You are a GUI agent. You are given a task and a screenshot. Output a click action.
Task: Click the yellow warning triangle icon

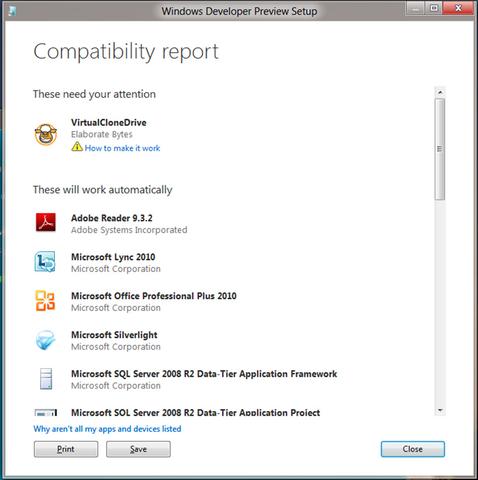(77, 146)
